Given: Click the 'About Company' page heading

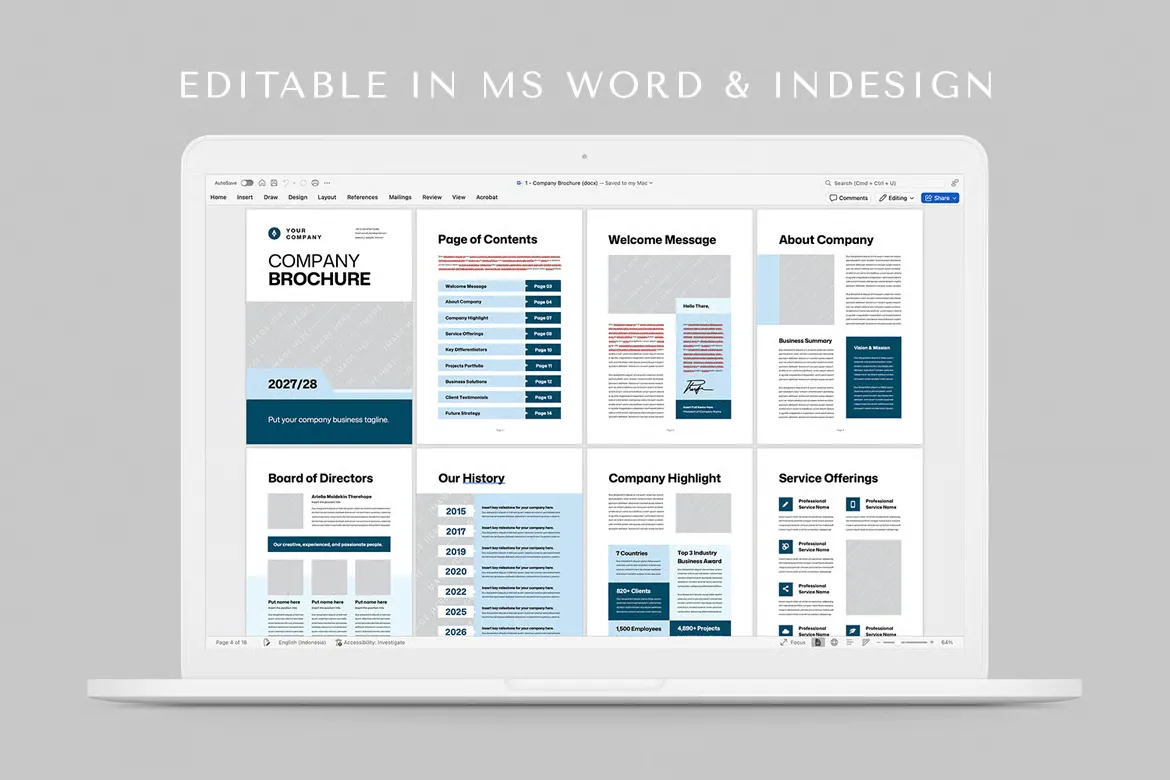Looking at the screenshot, I should click(826, 240).
